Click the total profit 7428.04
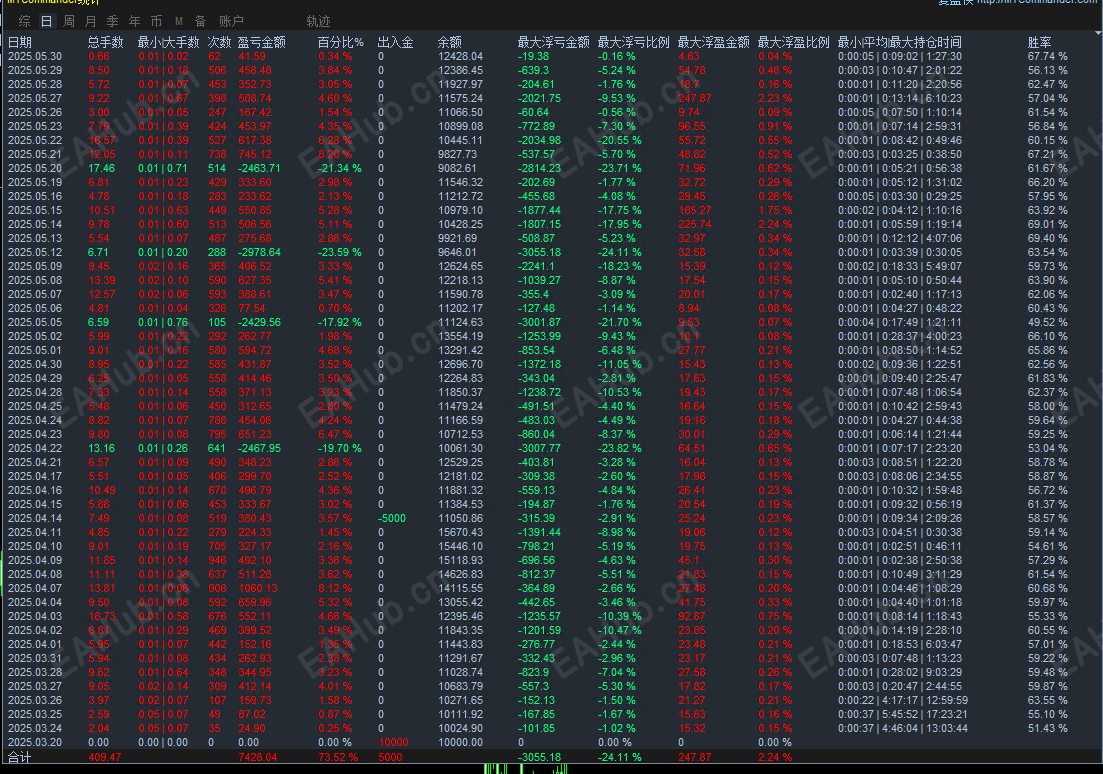The width and height of the screenshot is (1103, 774). click(x=257, y=758)
